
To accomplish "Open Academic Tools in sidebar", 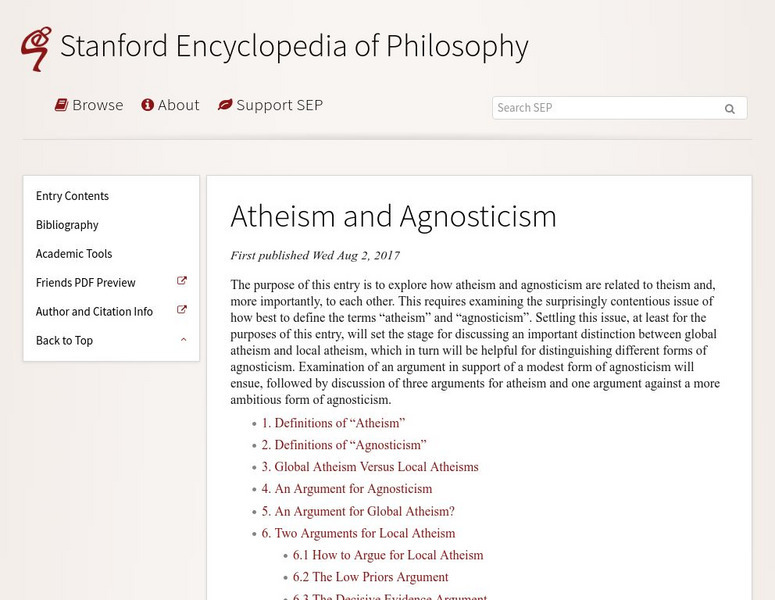I will (74, 254).
